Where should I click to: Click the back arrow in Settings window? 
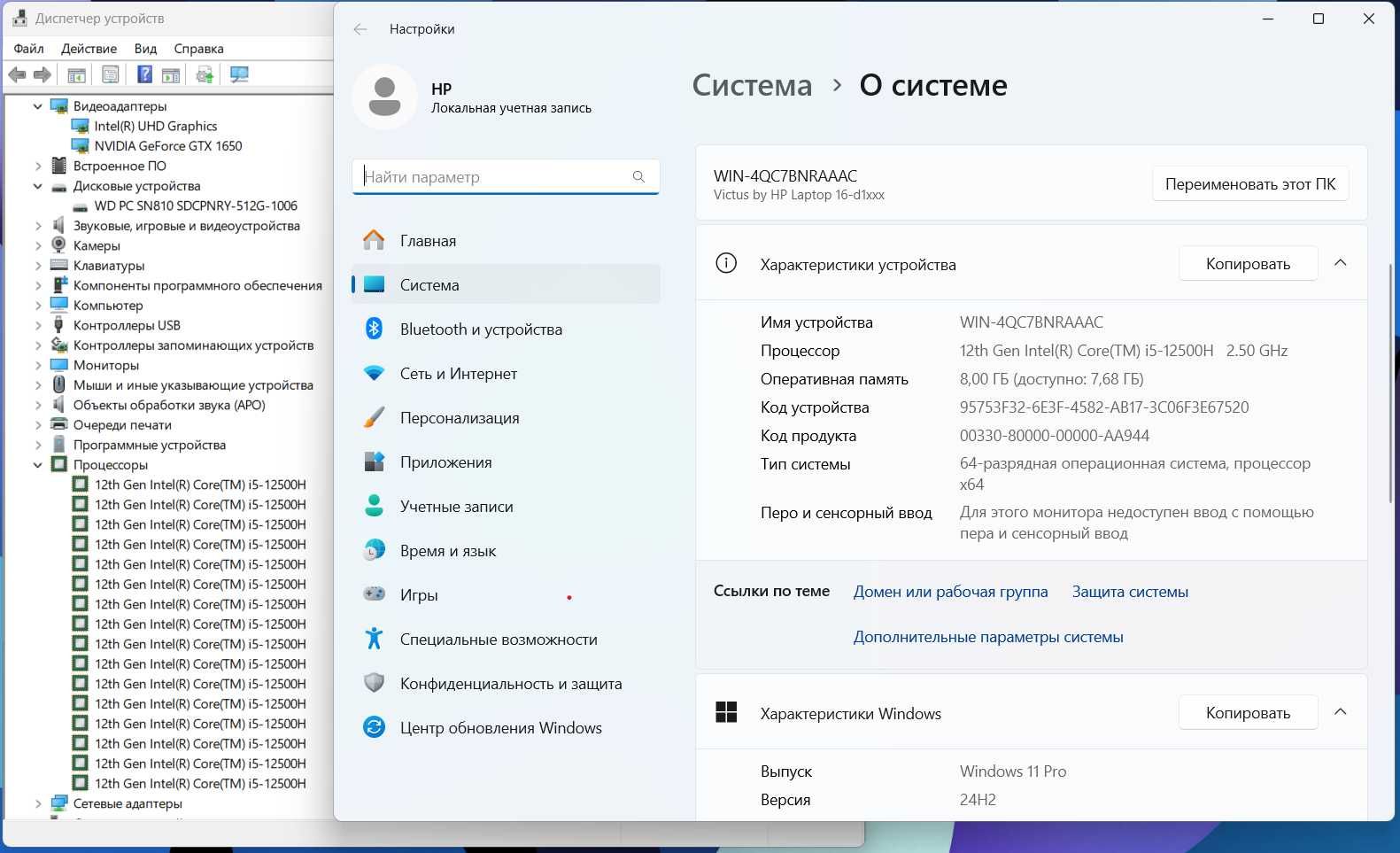(360, 29)
